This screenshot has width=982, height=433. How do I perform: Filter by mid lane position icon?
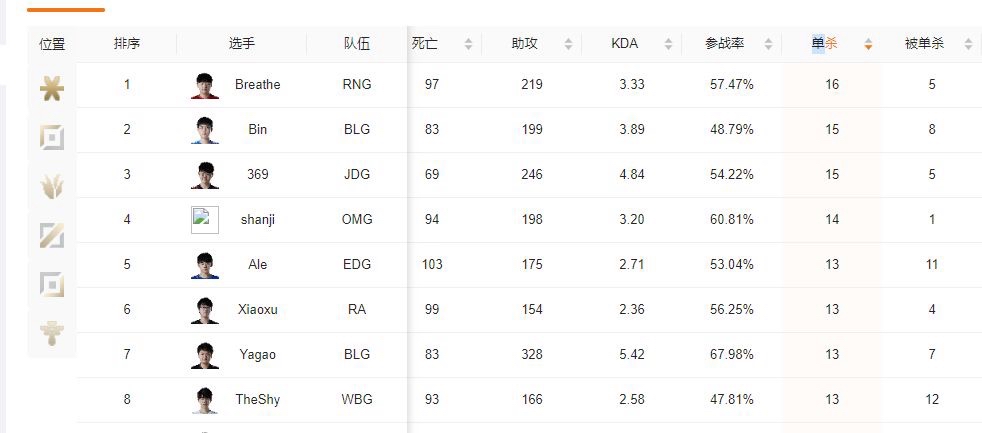pos(52,235)
